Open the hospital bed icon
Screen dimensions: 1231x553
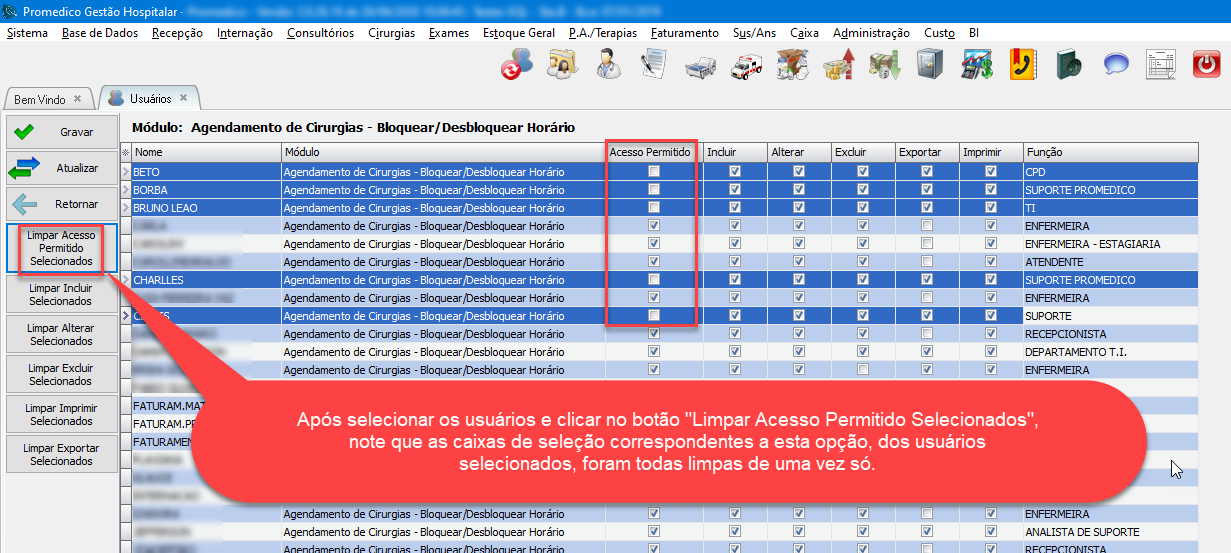(x=699, y=66)
